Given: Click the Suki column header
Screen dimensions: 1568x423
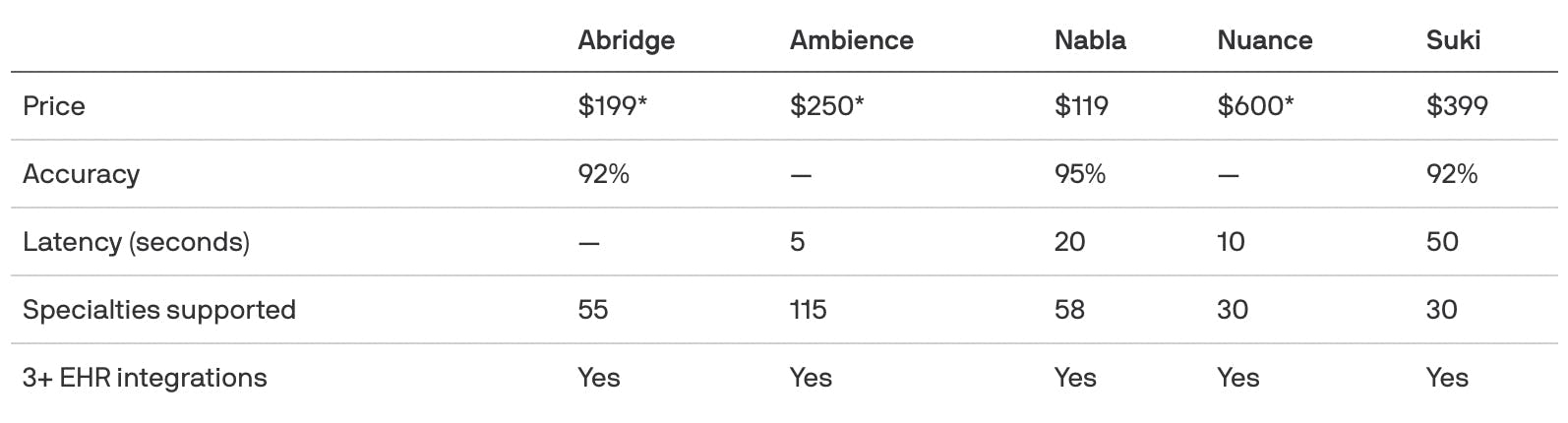Looking at the screenshot, I should pyautogui.click(x=1453, y=40).
